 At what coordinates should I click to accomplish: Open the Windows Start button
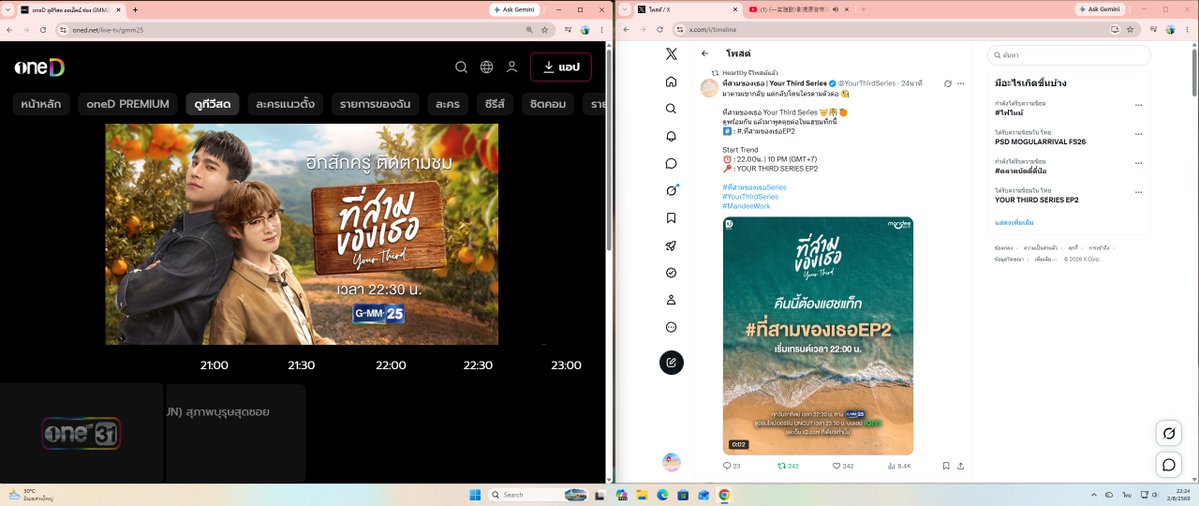pos(475,495)
